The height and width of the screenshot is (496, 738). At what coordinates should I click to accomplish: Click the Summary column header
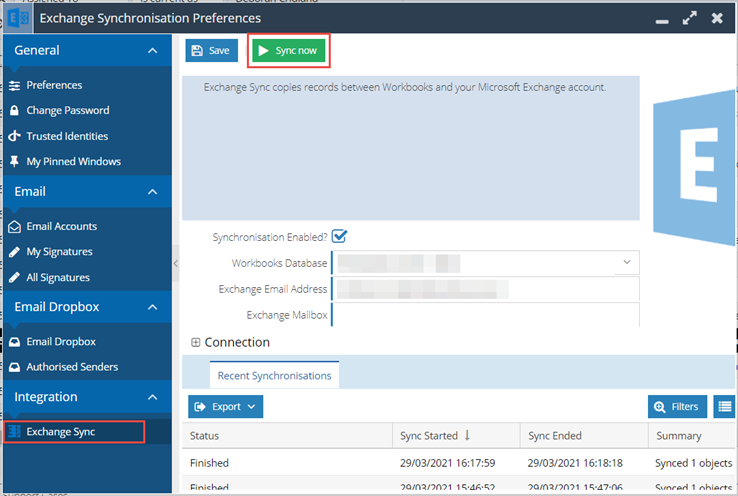(692, 436)
